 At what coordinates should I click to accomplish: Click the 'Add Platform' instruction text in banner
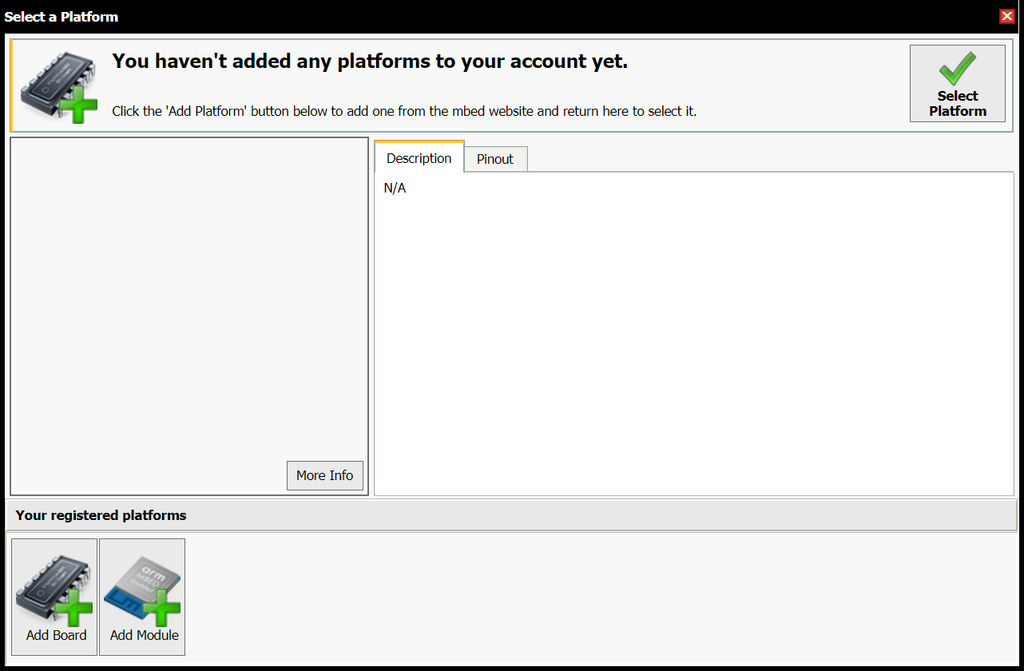pos(404,111)
